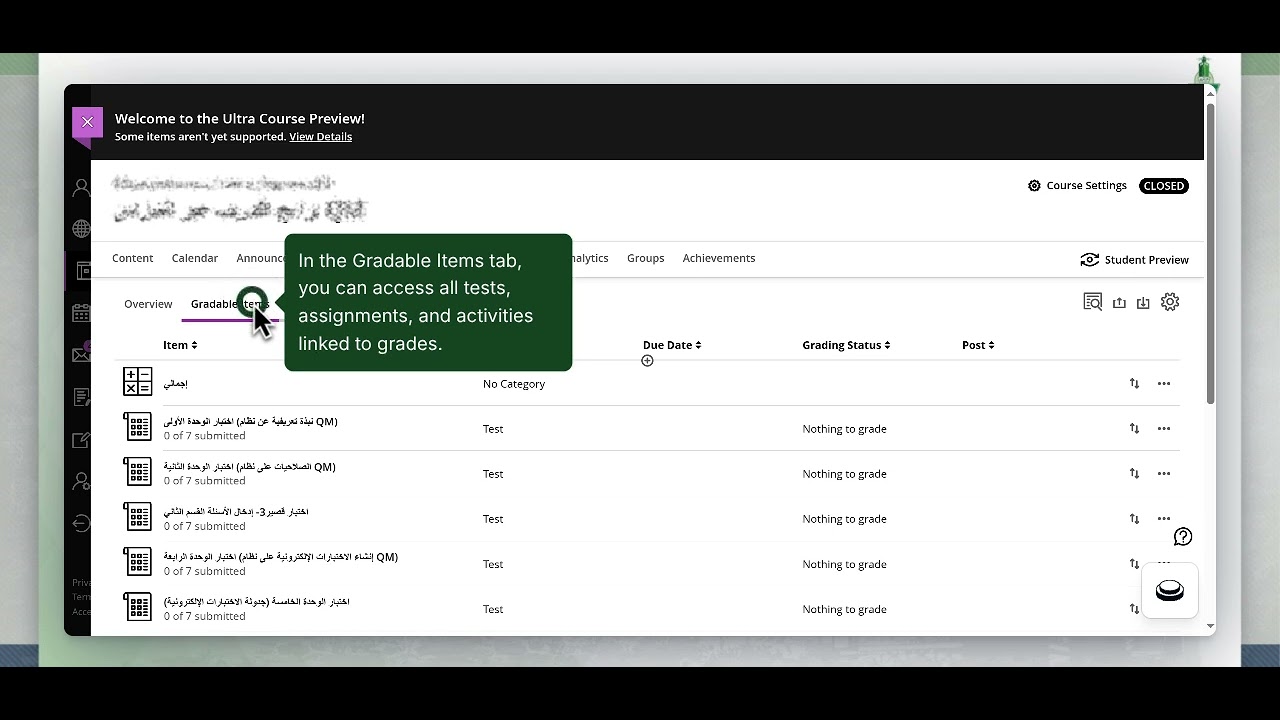Select the Gradable Items view
This screenshot has height=720, width=1280.
click(x=229, y=304)
